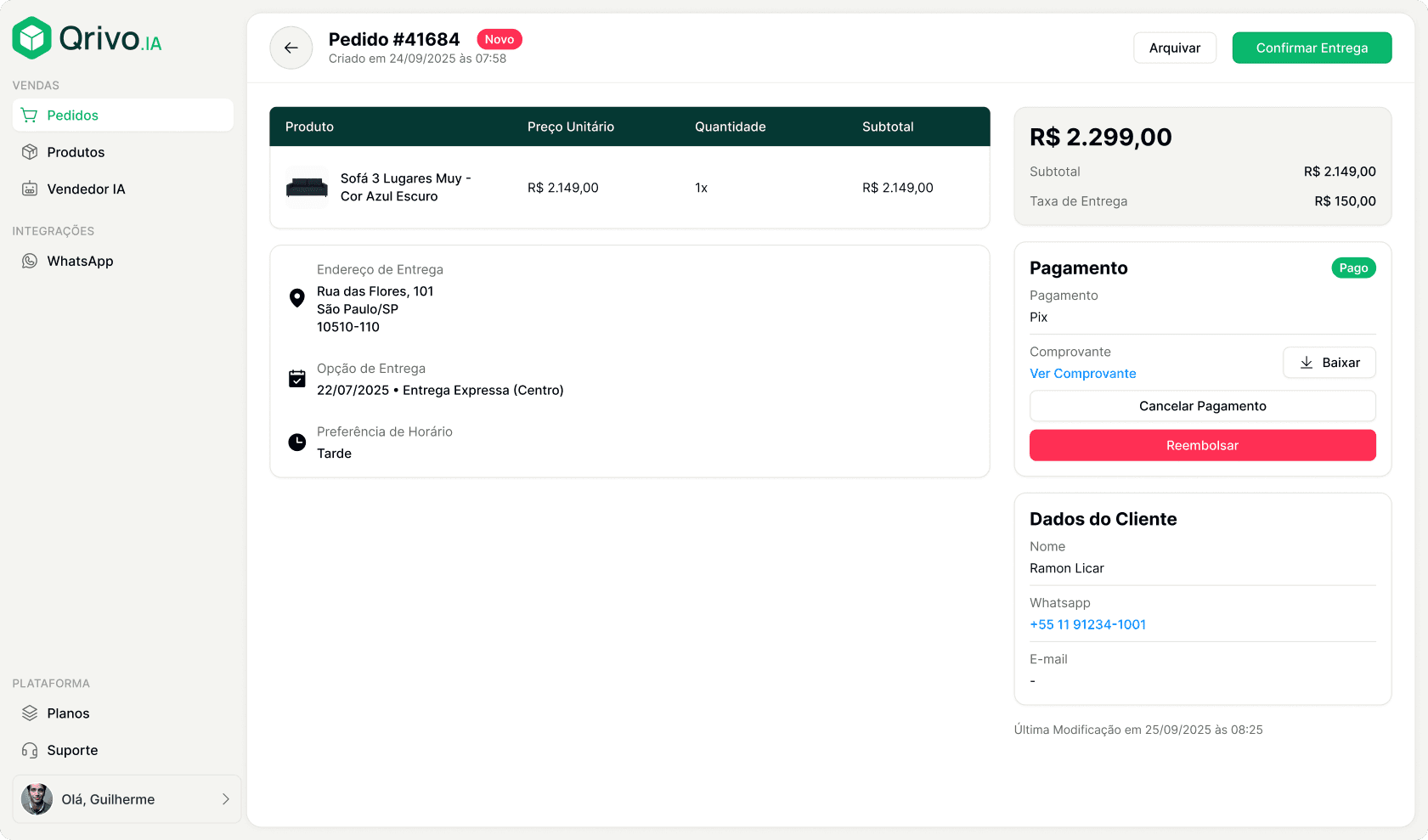Click the Qrivo.IA logo
The width and height of the screenshot is (1428, 840).
pos(87,37)
